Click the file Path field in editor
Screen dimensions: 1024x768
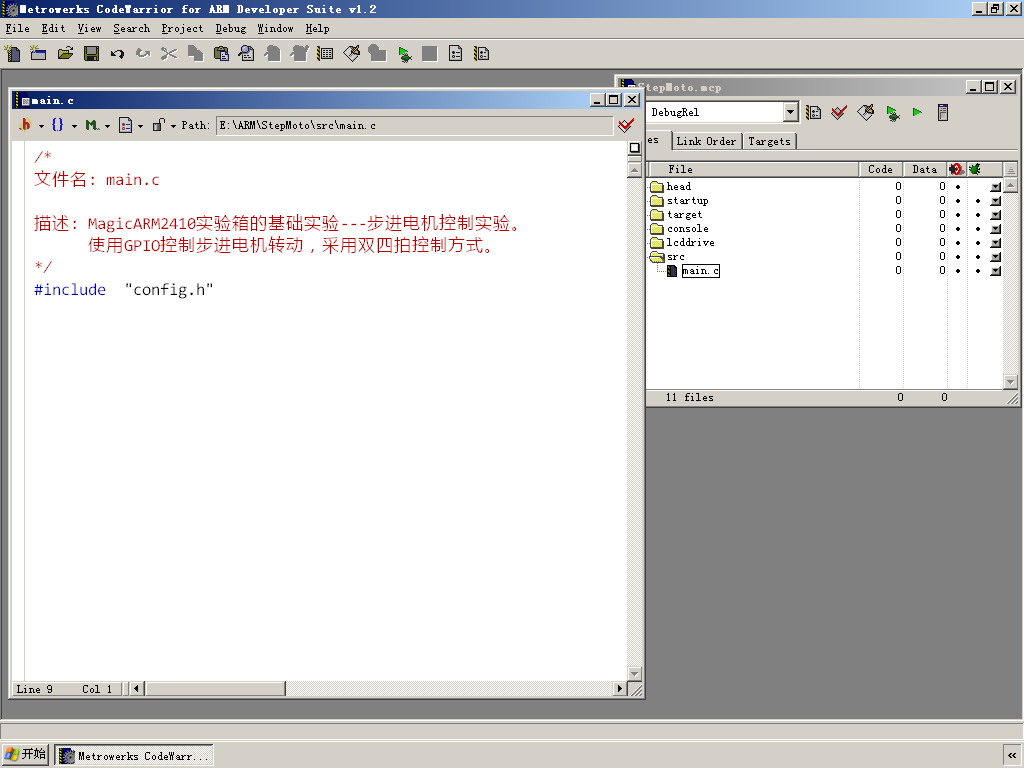415,125
